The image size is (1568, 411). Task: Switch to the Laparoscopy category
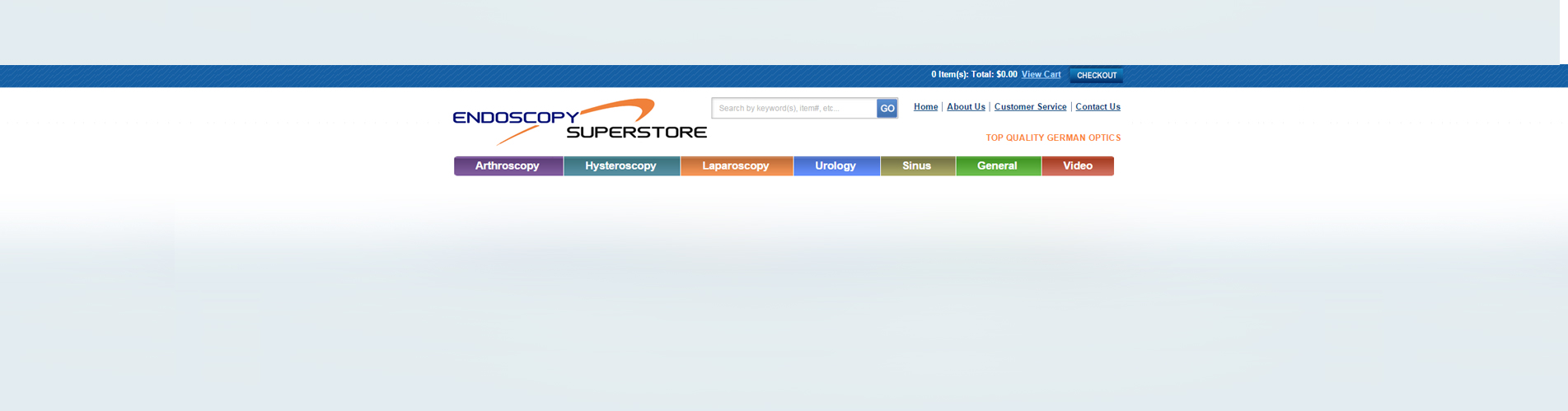736,166
